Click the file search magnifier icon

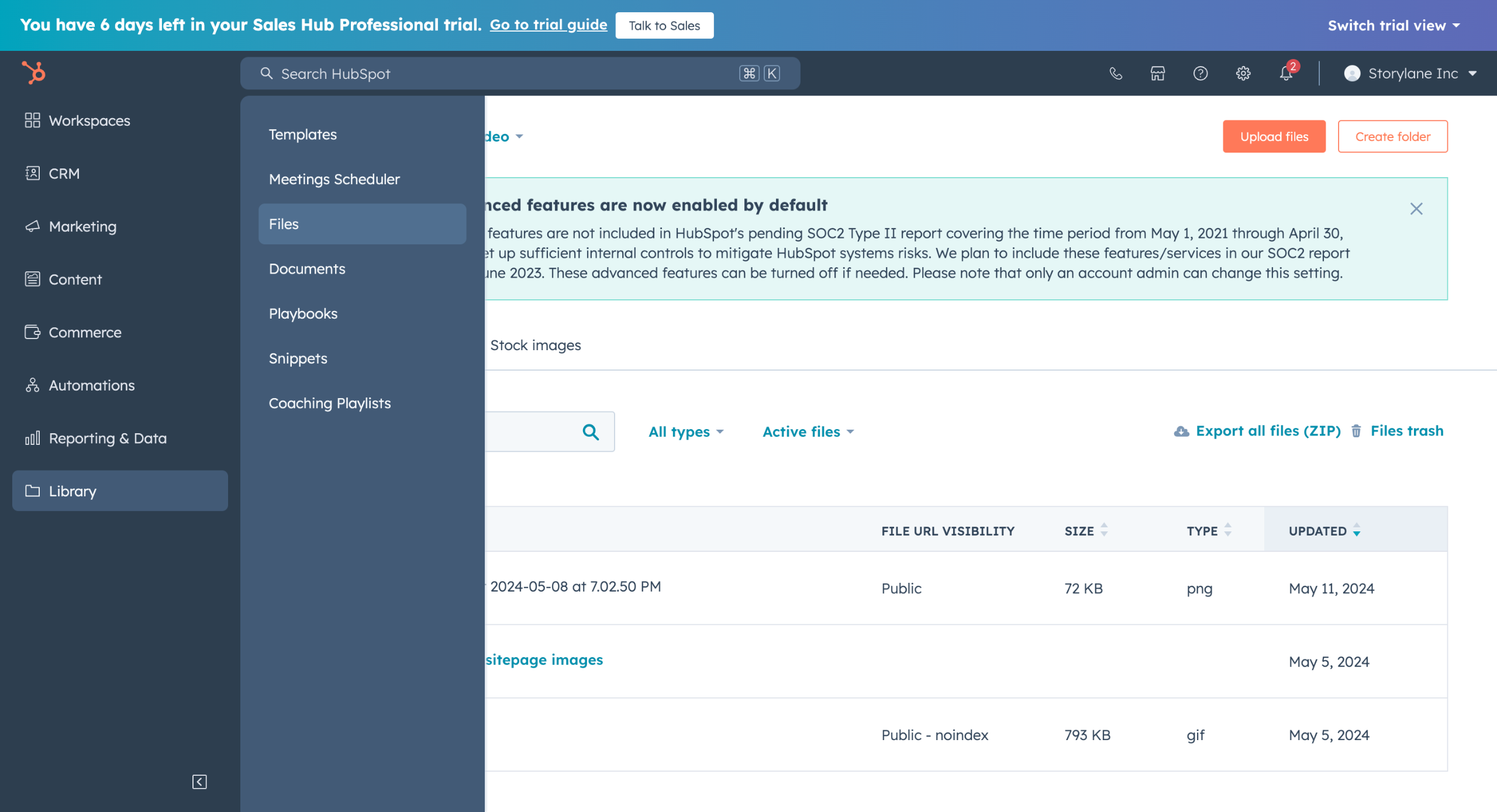point(591,432)
